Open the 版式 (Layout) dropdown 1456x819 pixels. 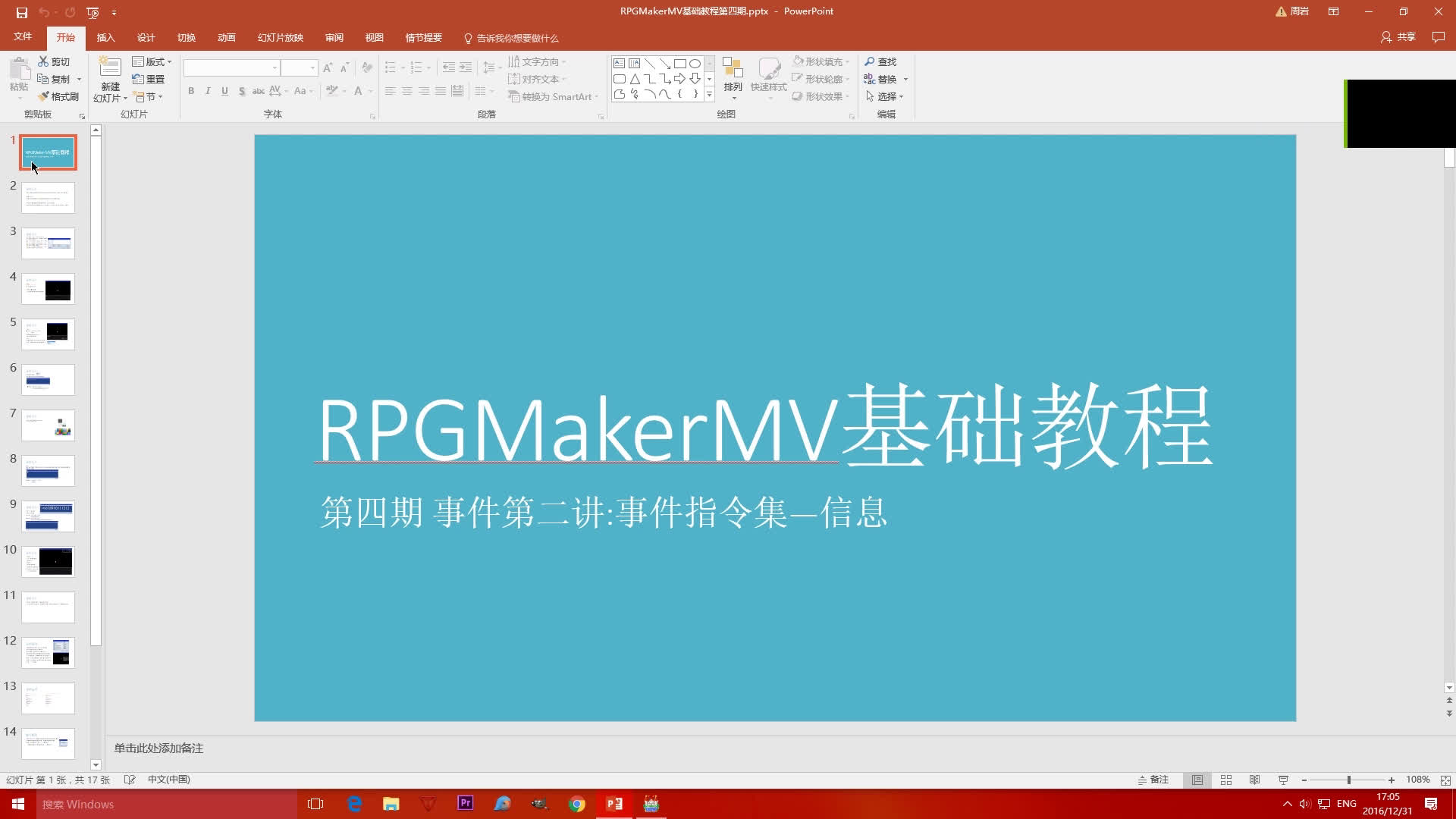152,61
